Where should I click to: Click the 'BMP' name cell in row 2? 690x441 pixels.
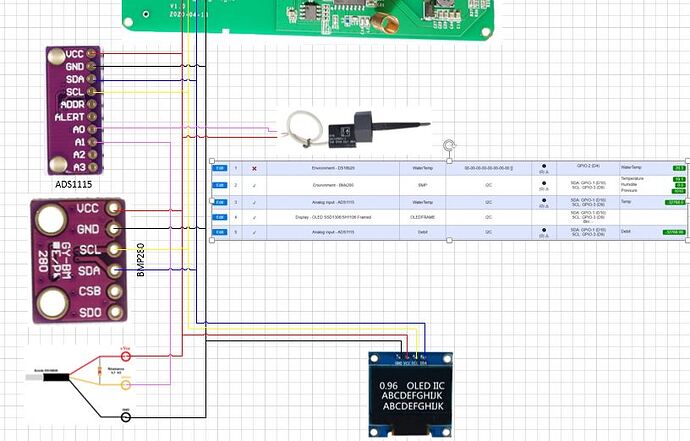422,185
